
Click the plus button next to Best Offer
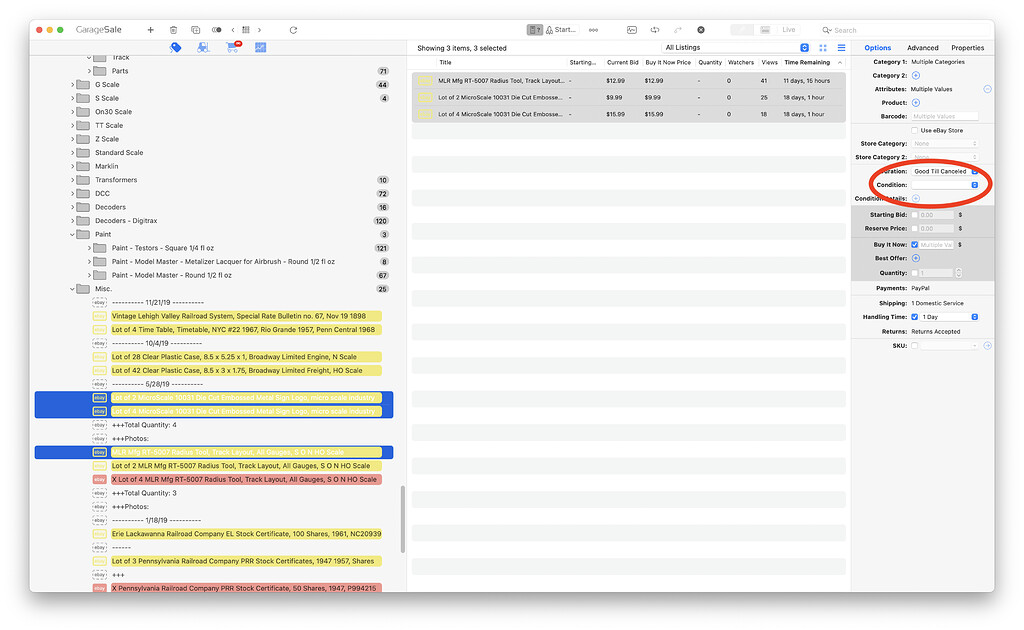click(x=916, y=259)
